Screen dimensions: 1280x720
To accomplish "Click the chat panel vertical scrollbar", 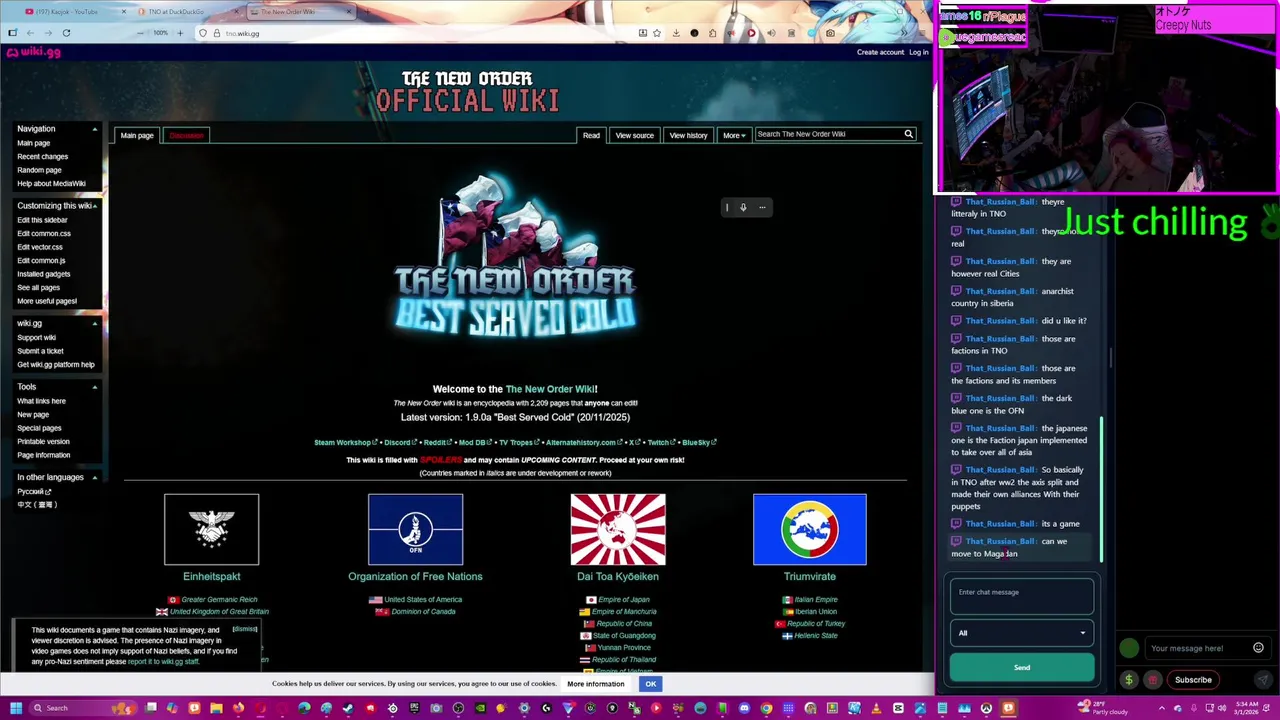I will (x=1102, y=490).
